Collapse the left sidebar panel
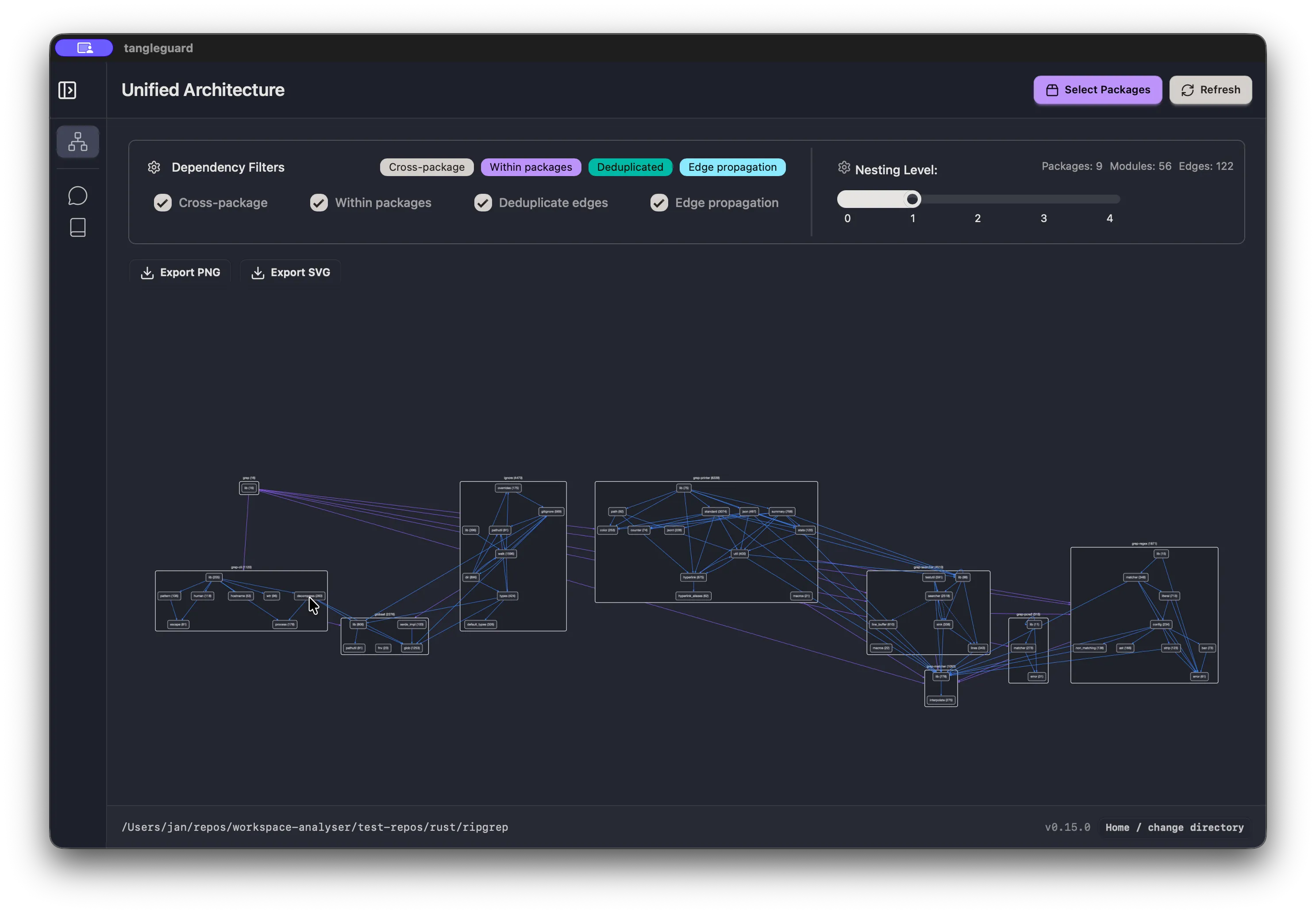 (x=67, y=90)
